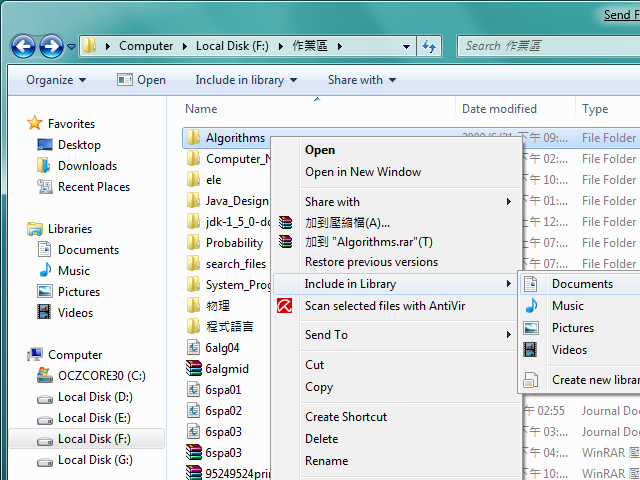Click the Libraries icon in navigation pane

[35, 229]
